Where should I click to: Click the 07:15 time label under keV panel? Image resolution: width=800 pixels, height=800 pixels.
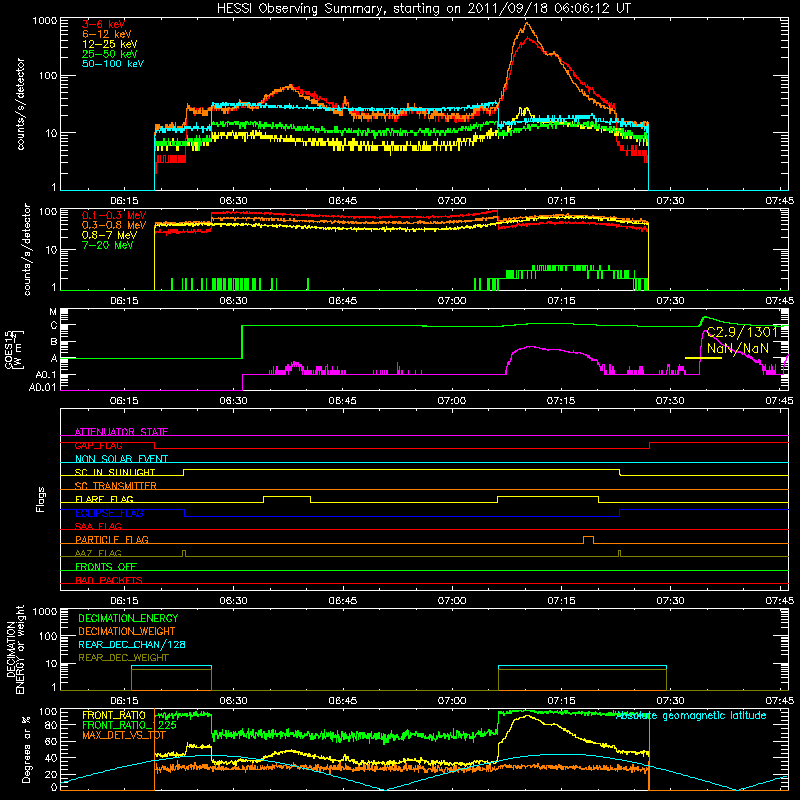pyautogui.click(x=561, y=201)
